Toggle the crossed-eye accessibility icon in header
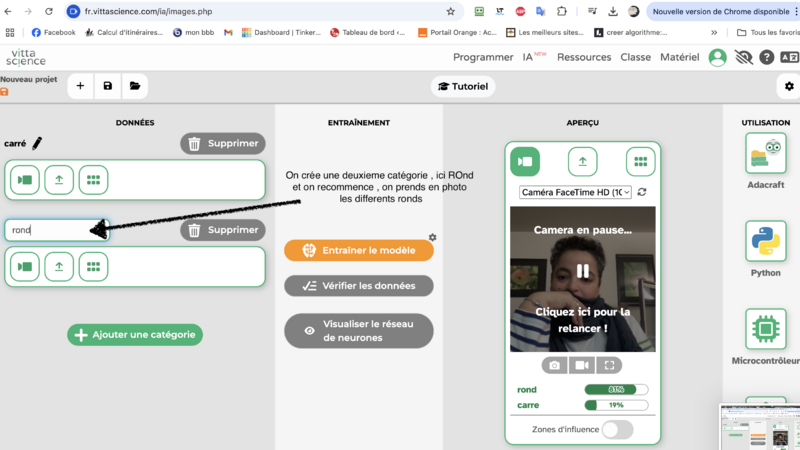 [x=743, y=58]
